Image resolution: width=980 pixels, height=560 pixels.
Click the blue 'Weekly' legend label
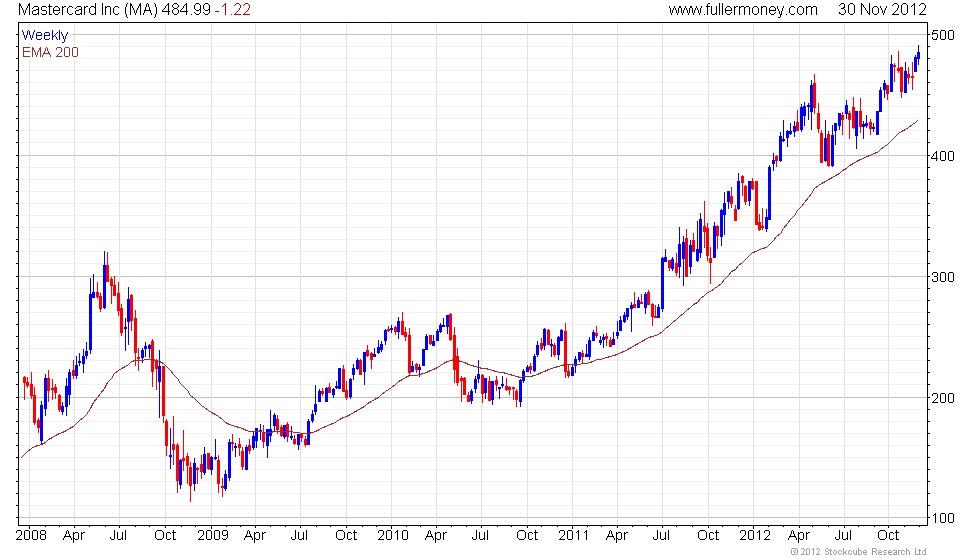[44, 36]
